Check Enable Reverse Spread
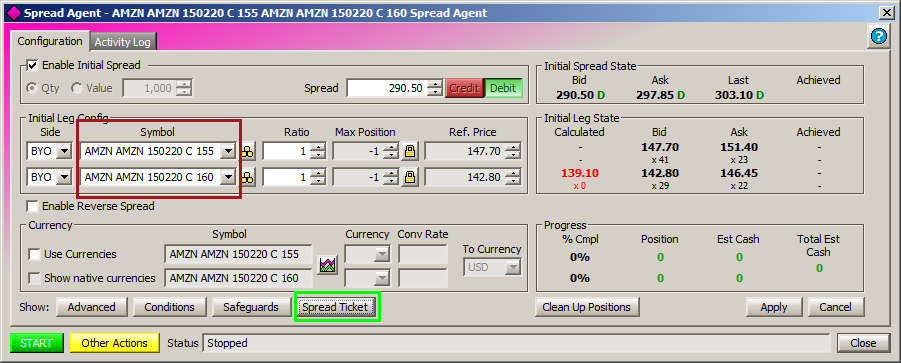 [33, 206]
